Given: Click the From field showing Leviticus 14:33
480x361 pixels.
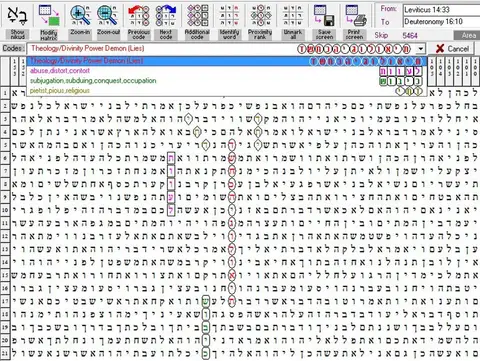Looking at the screenshot, I should point(441,10).
